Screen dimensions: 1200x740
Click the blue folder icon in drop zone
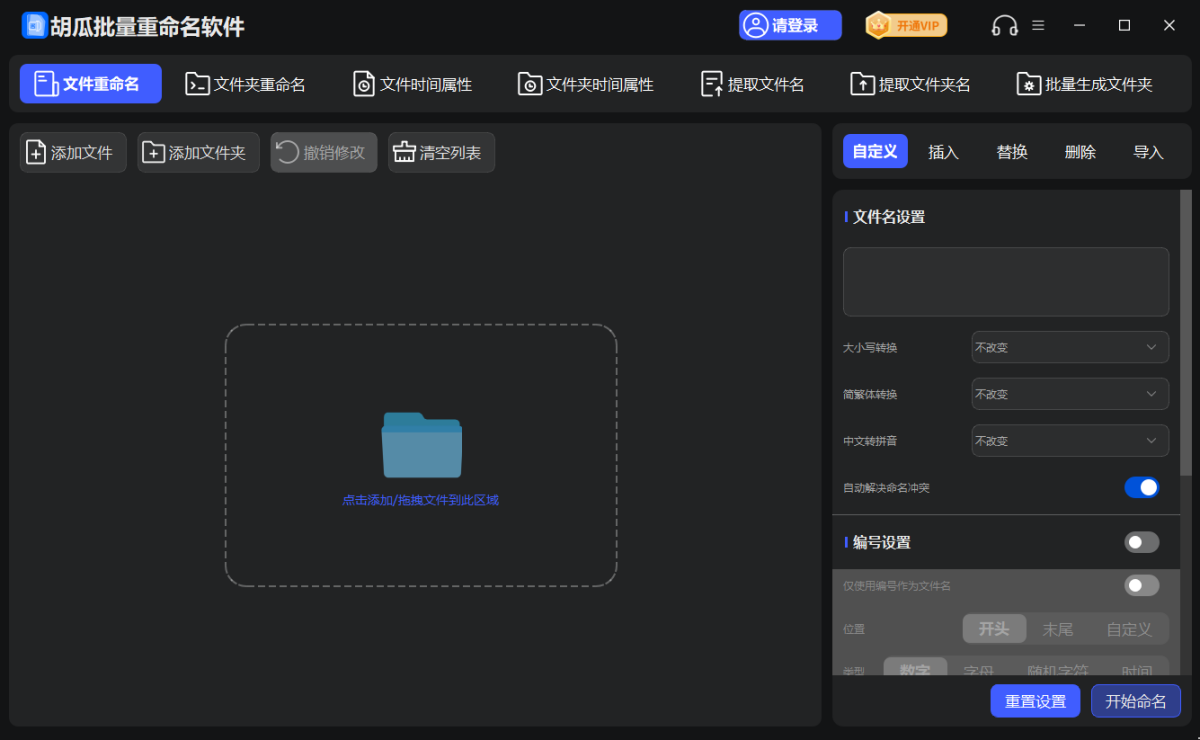click(x=421, y=445)
